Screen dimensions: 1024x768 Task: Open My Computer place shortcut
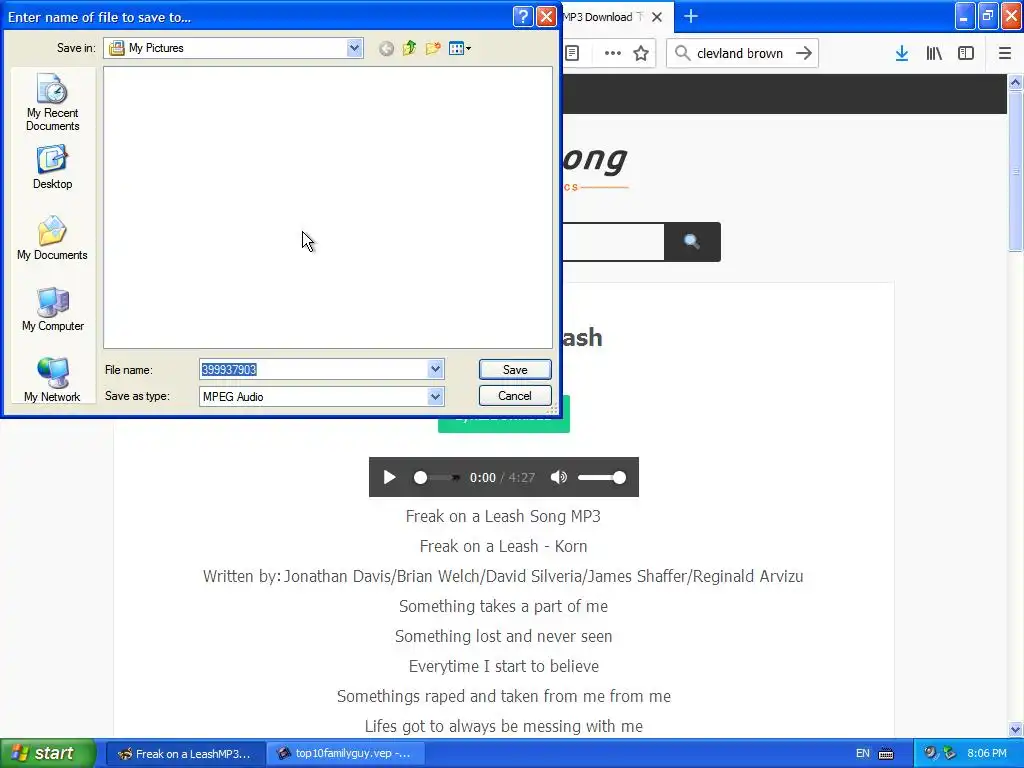(x=52, y=310)
